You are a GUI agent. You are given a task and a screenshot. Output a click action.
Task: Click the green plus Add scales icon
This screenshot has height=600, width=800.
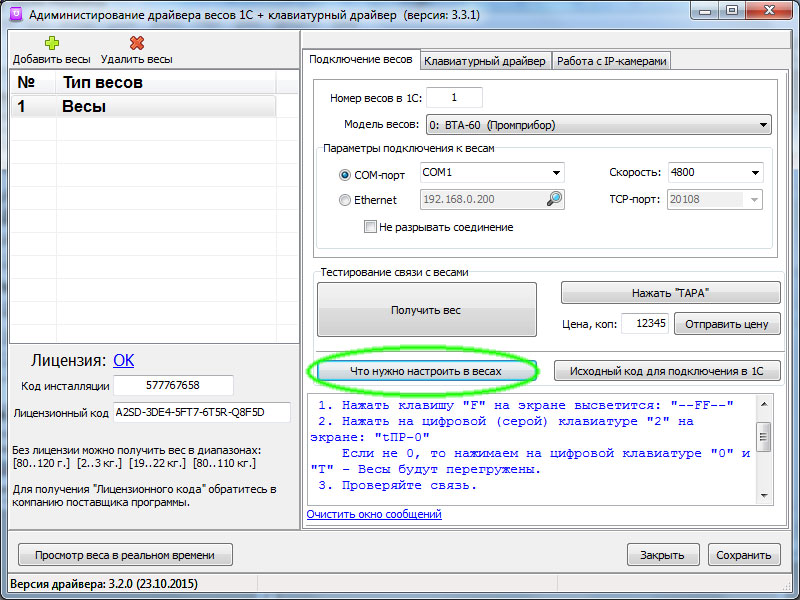(51, 43)
